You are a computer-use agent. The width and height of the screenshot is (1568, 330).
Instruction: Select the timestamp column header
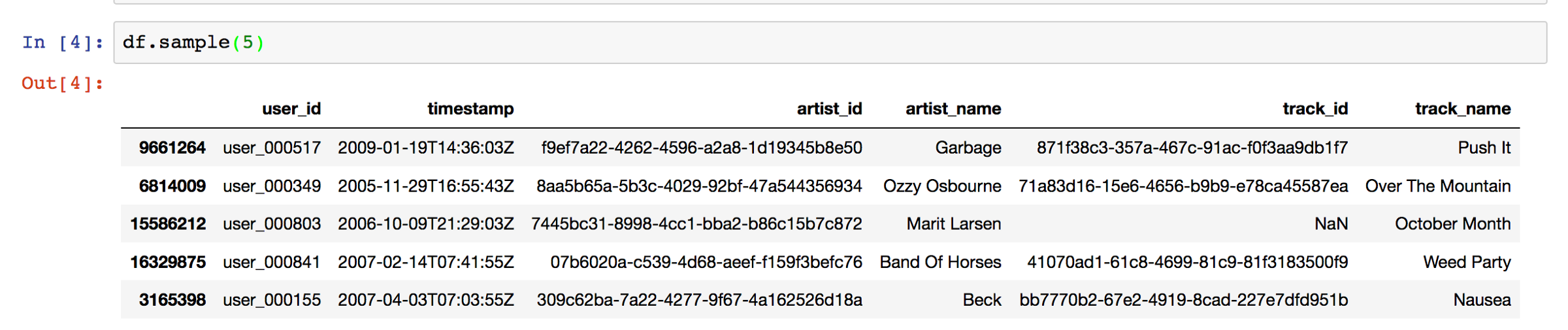470,108
